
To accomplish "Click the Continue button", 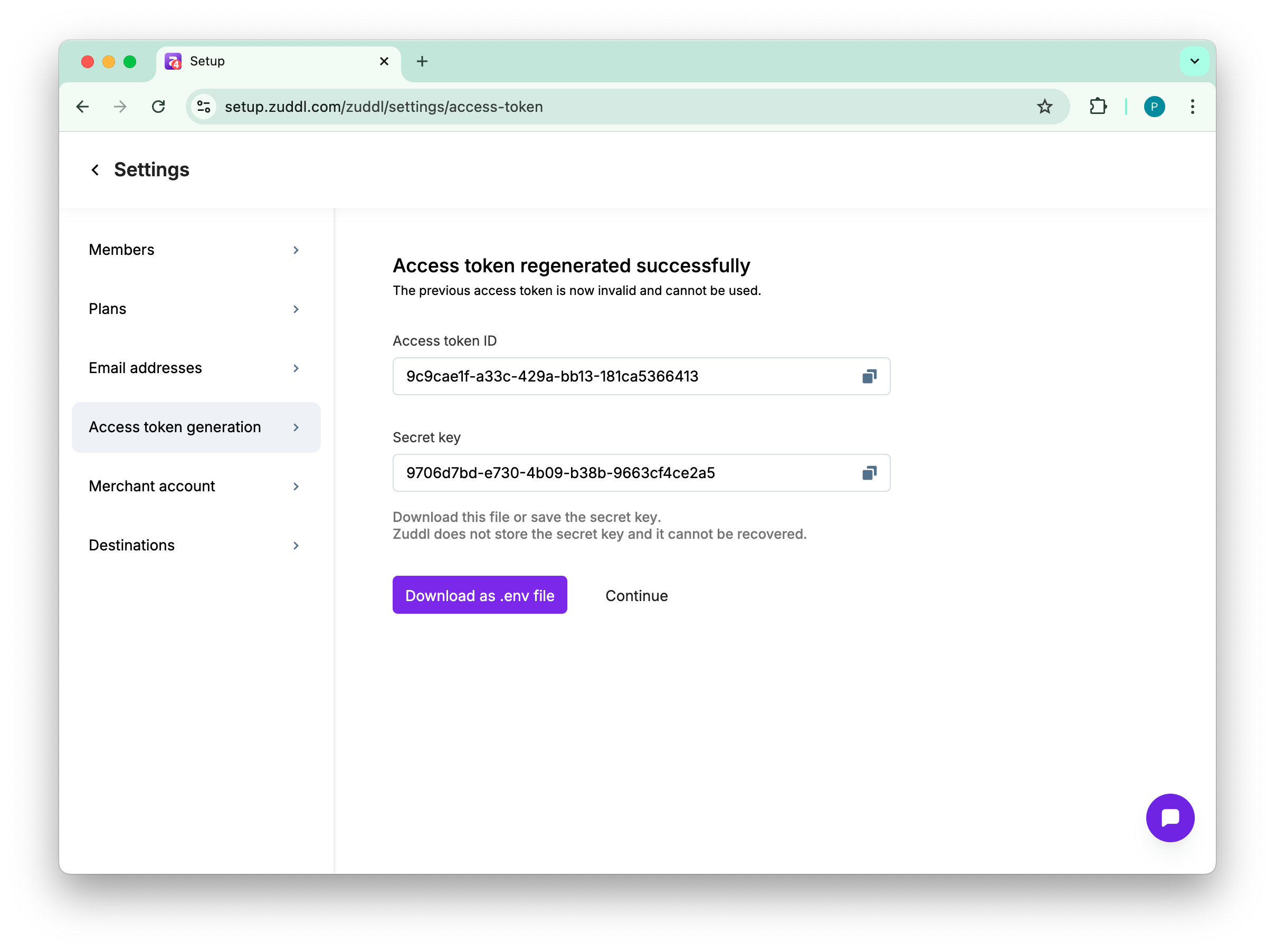I will [x=636, y=596].
